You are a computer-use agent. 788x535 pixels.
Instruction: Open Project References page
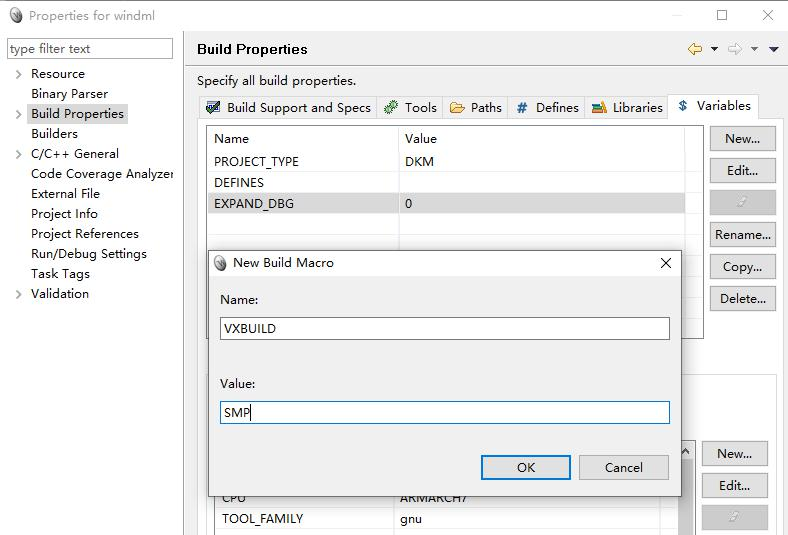pyautogui.click(x=84, y=234)
